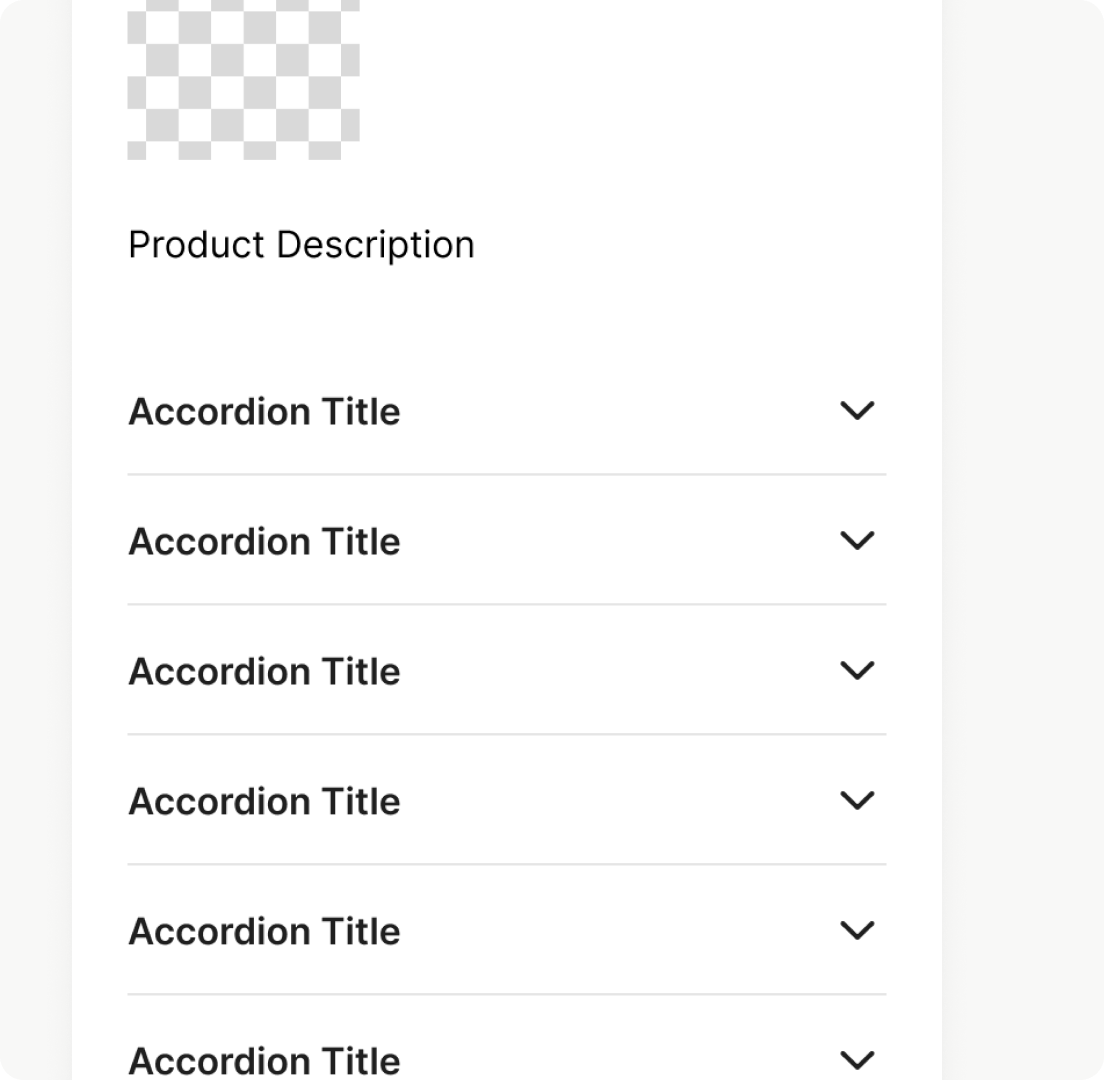1104x1080 pixels.
Task: Click the gray background right of the card
Action: point(1022,540)
